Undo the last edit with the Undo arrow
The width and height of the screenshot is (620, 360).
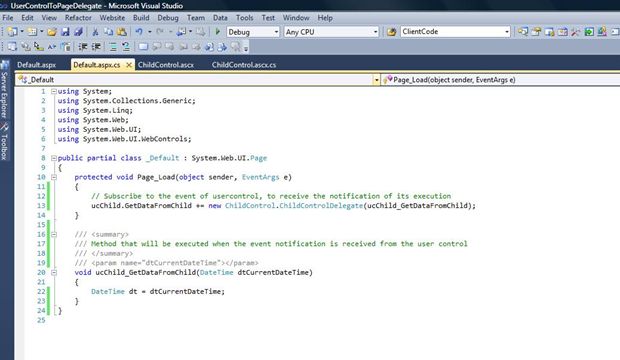[139, 32]
